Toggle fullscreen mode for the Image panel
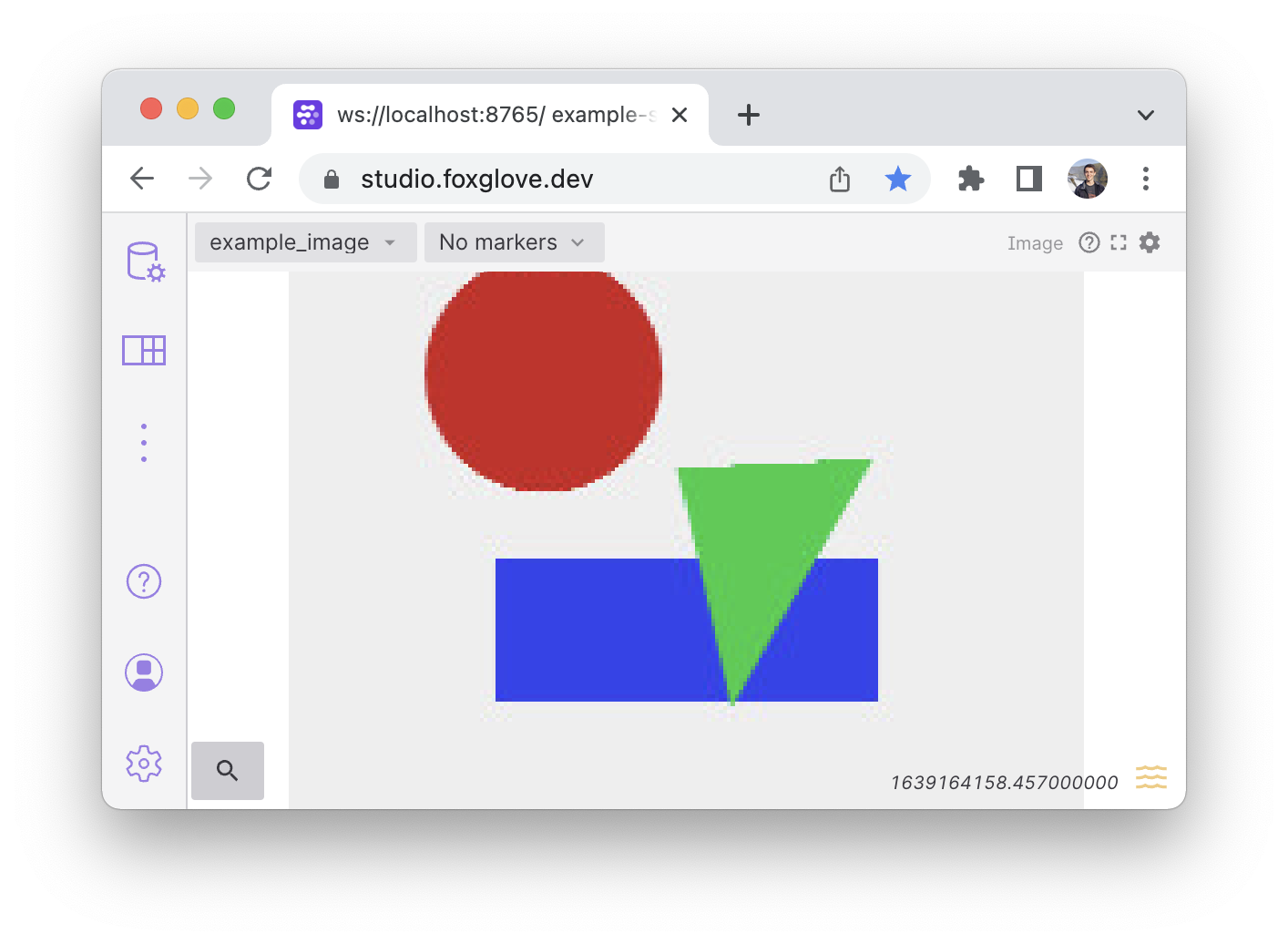This screenshot has width=1288, height=944. (x=1119, y=242)
